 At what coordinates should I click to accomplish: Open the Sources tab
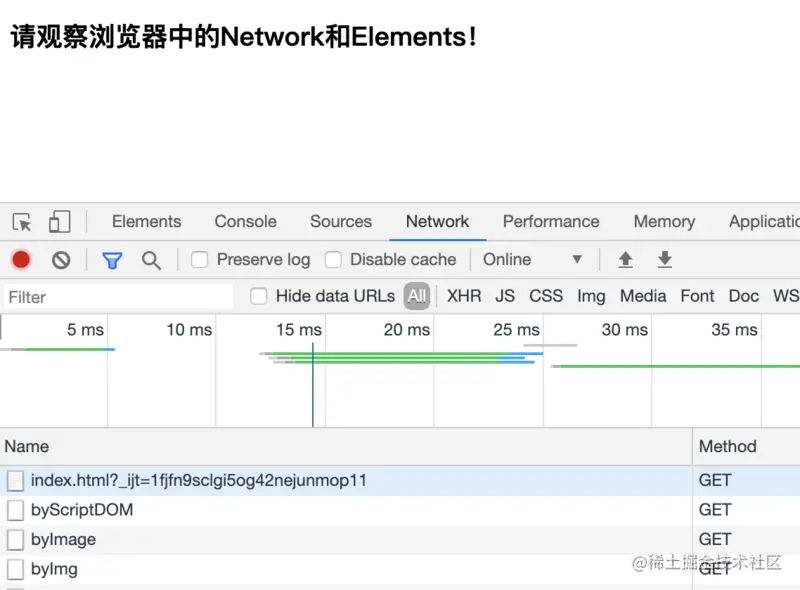[x=341, y=222]
